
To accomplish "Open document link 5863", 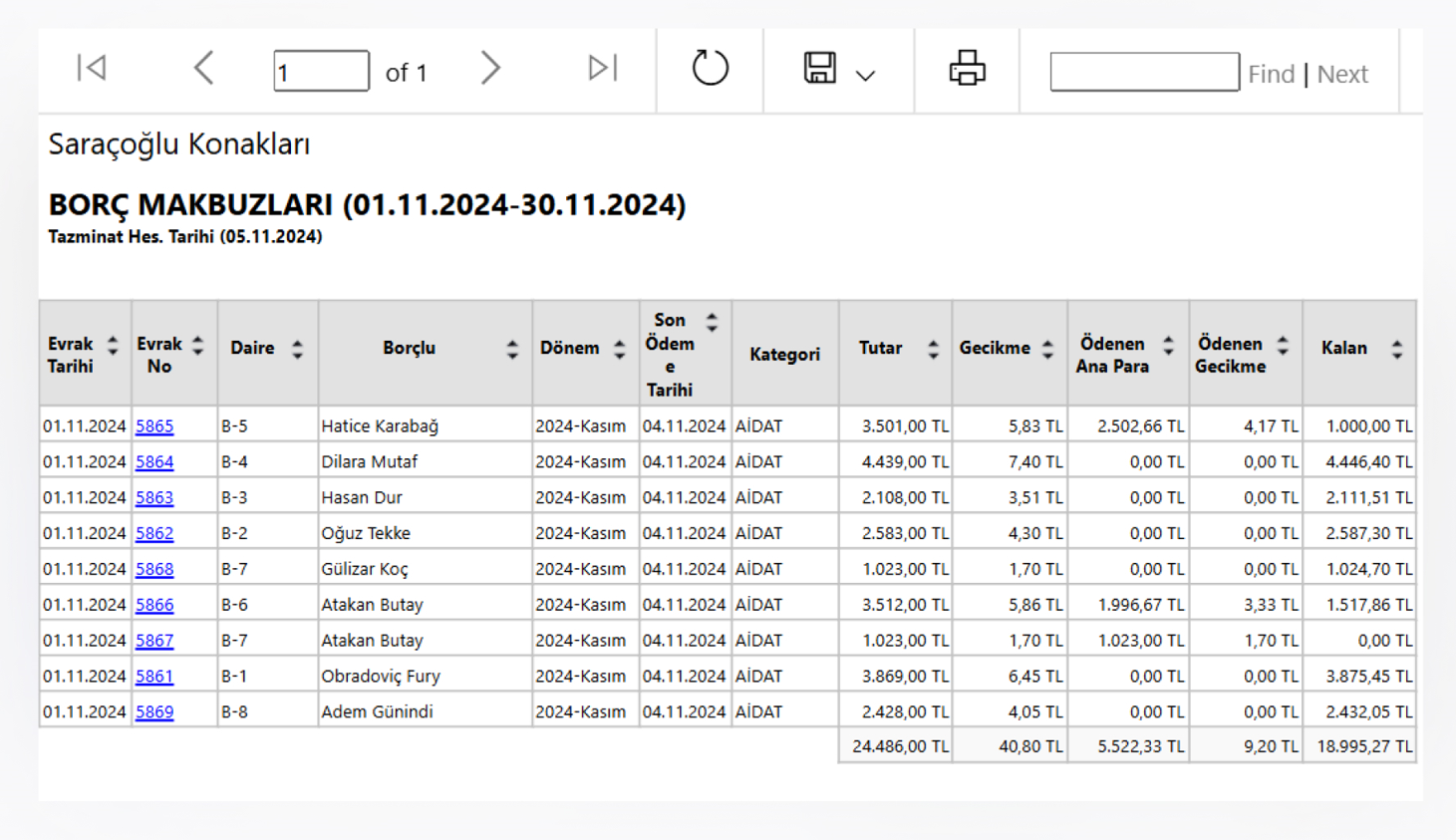I will pos(154,497).
